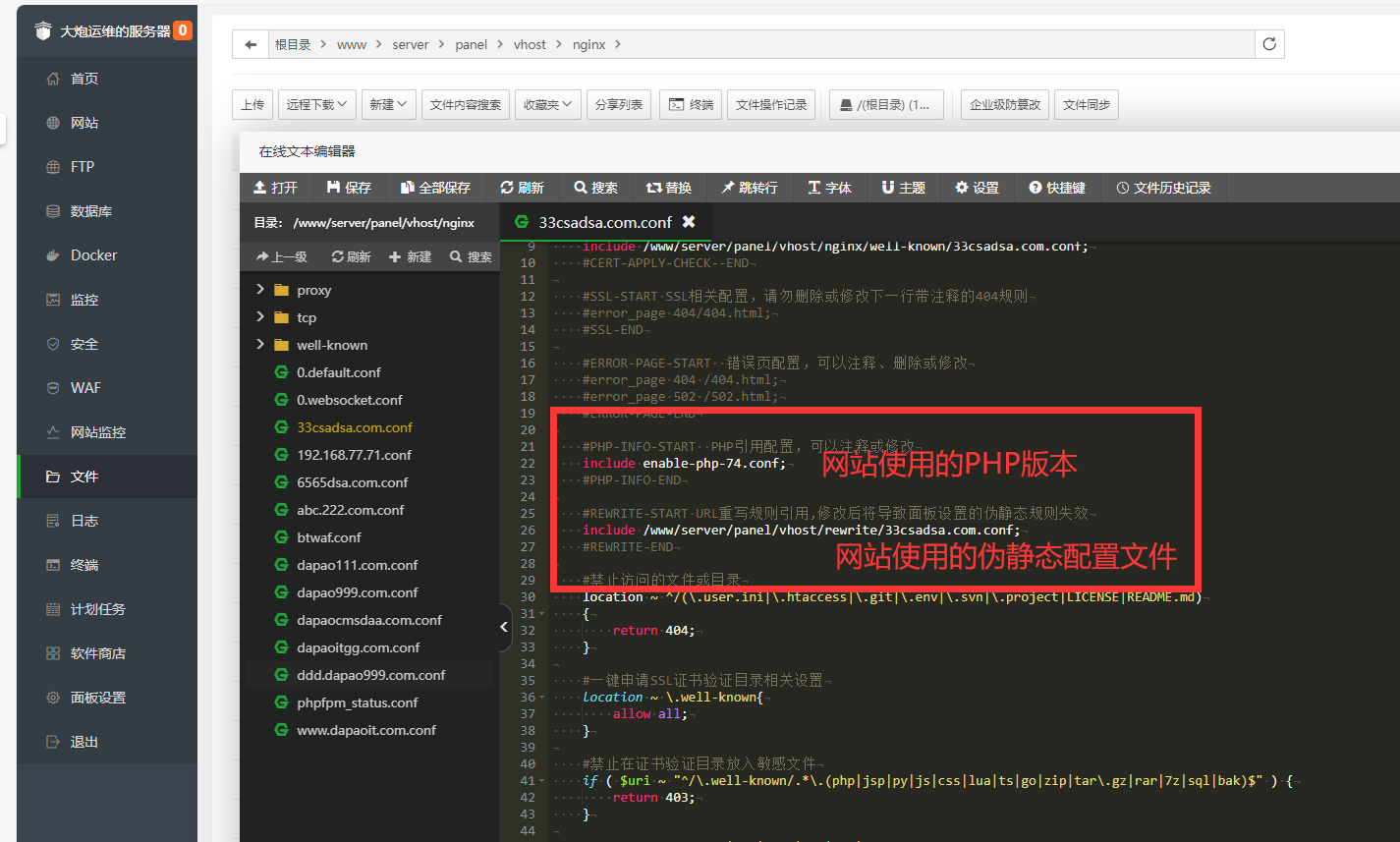Click 企业级防篡改 button

point(1005,104)
